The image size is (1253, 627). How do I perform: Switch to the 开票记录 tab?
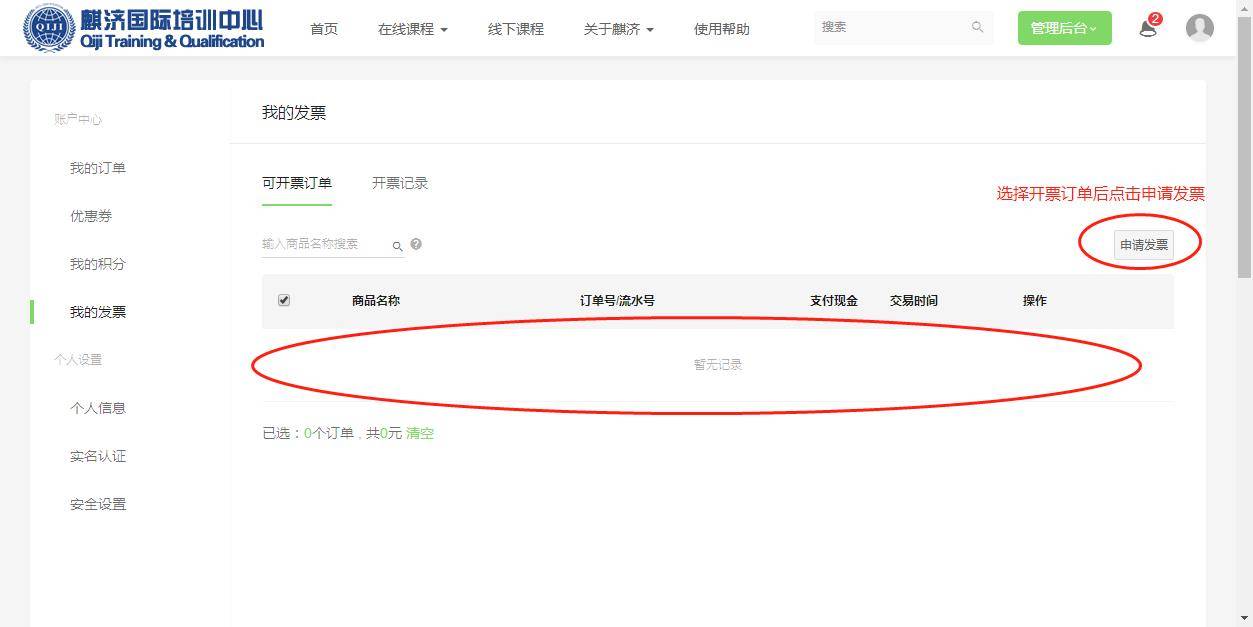click(x=400, y=183)
